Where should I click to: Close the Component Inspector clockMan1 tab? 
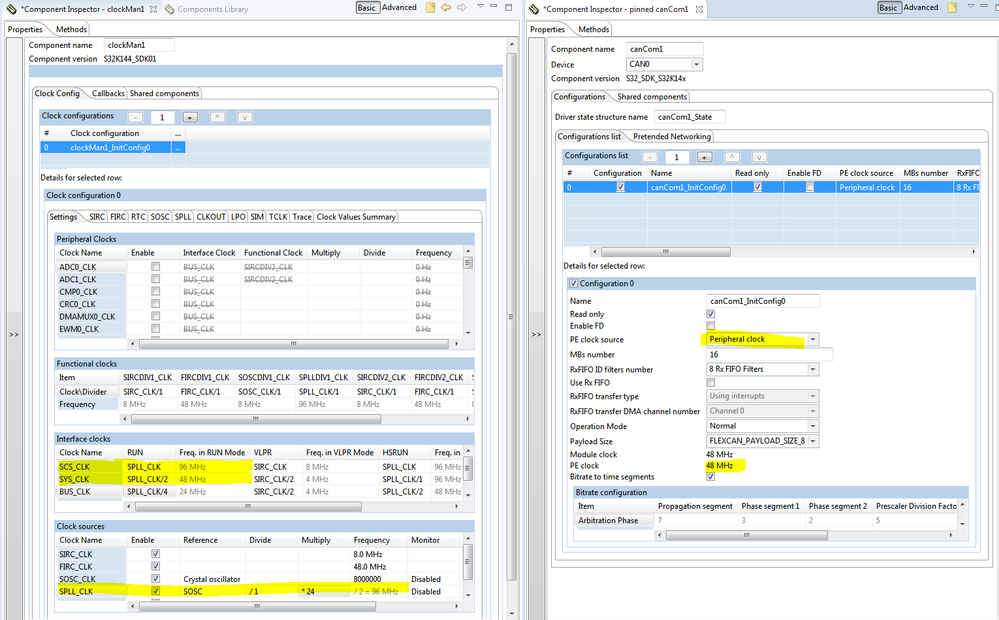coord(154,10)
